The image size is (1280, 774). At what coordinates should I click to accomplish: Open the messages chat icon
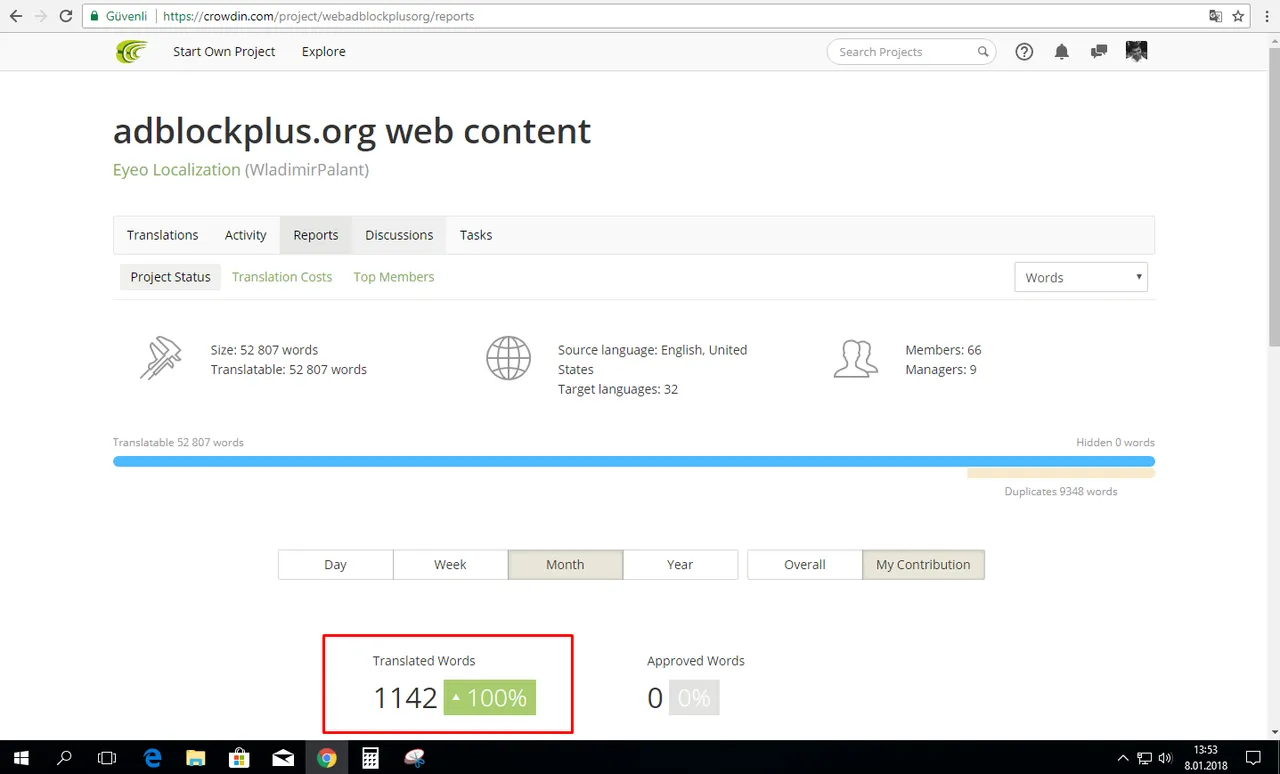tap(1099, 51)
